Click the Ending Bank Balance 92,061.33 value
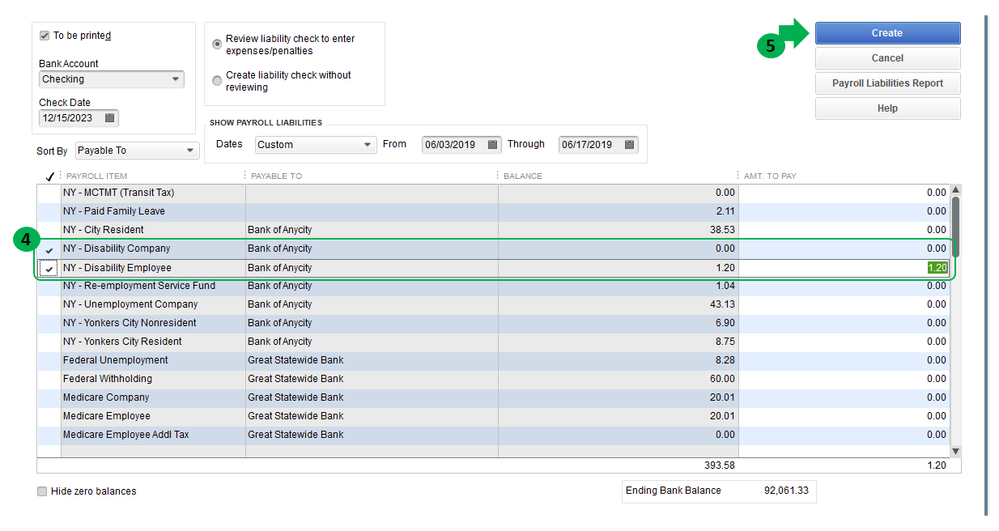999x531 pixels. (x=786, y=490)
